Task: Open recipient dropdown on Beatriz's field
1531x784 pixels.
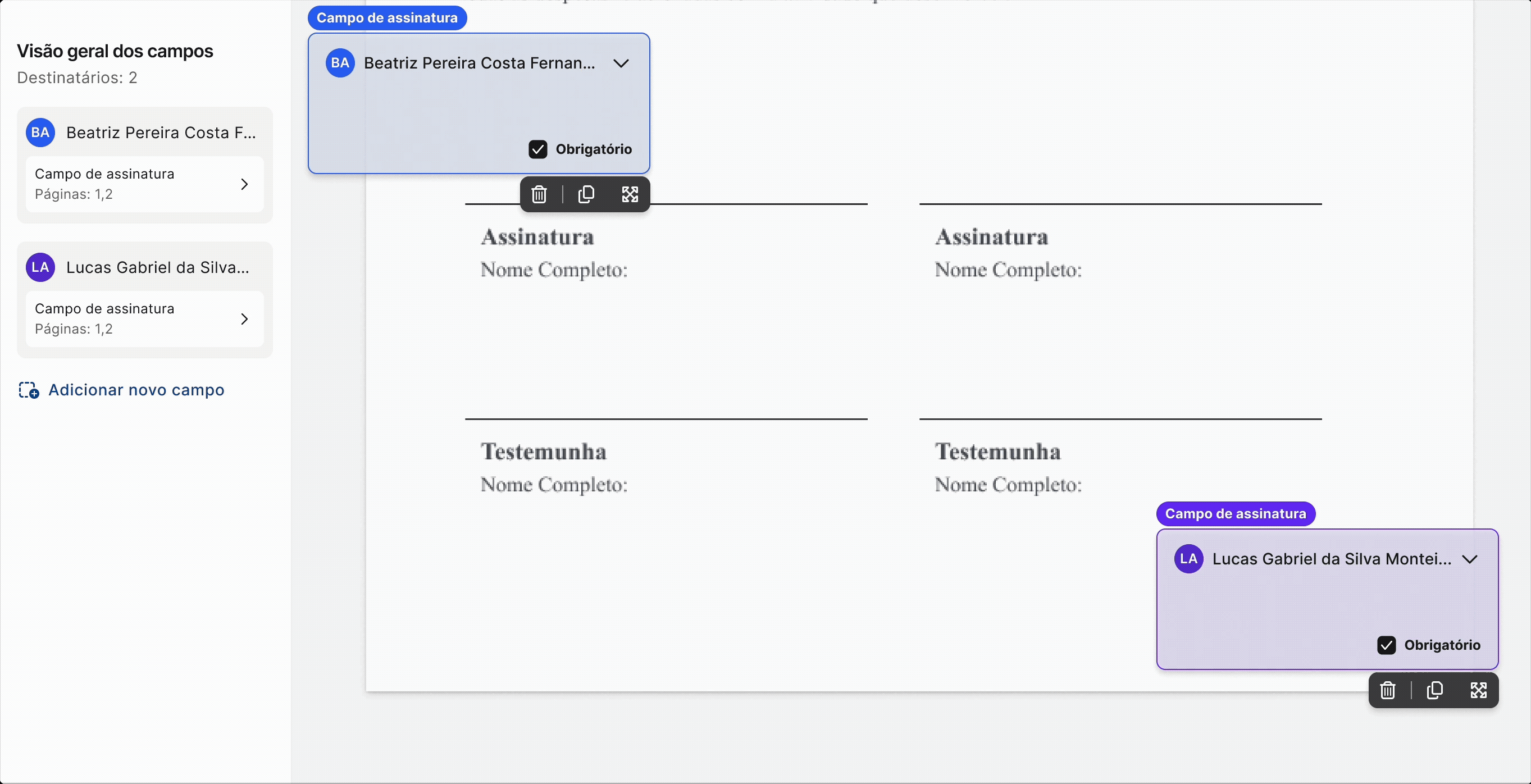Action: (x=621, y=63)
